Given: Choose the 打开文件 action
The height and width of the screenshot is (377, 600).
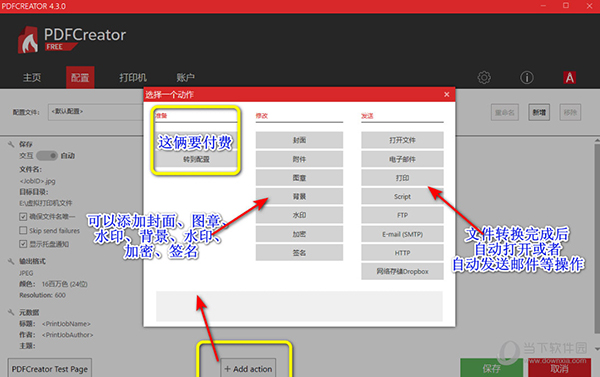Looking at the screenshot, I should pyautogui.click(x=402, y=140).
